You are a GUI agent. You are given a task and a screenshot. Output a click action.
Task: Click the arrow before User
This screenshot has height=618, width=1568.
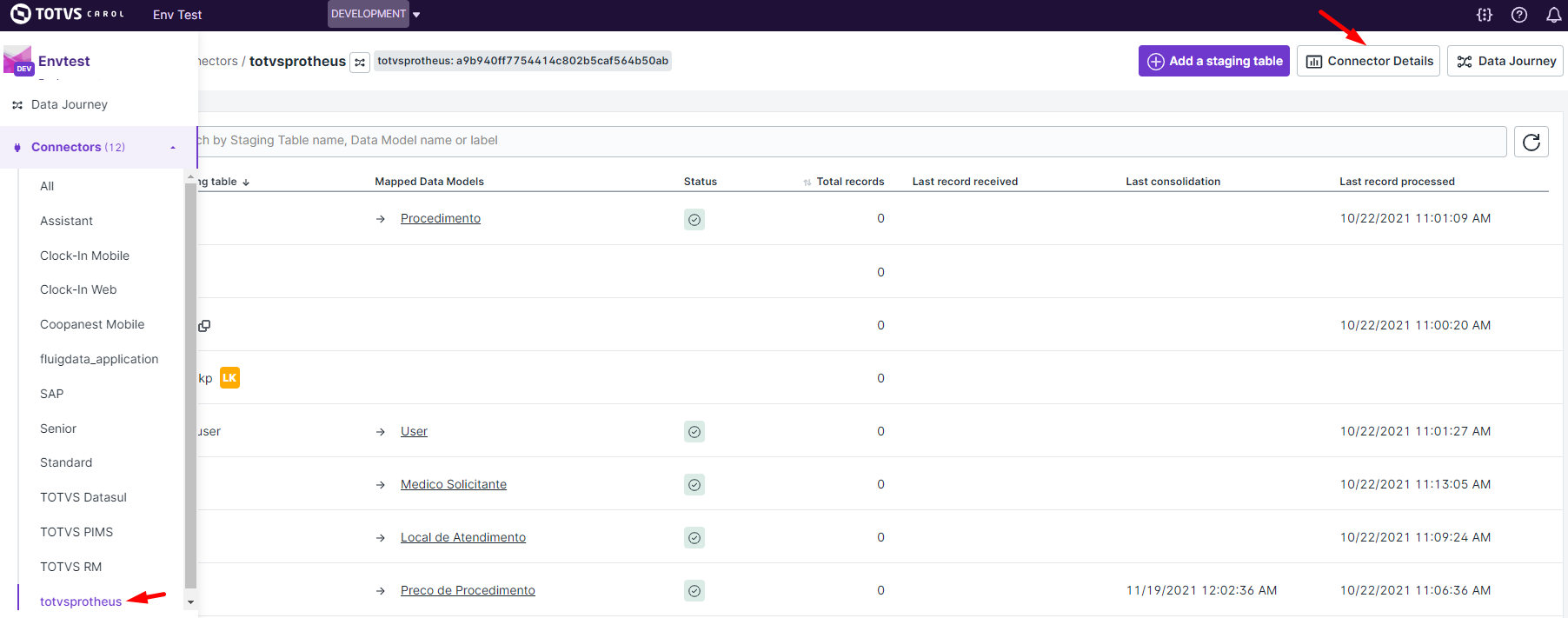point(381,432)
